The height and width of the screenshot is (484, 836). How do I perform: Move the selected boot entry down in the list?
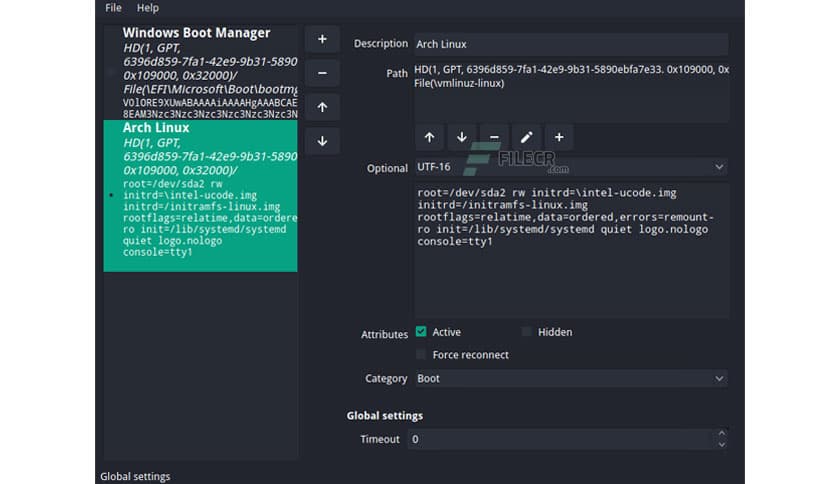(322, 141)
